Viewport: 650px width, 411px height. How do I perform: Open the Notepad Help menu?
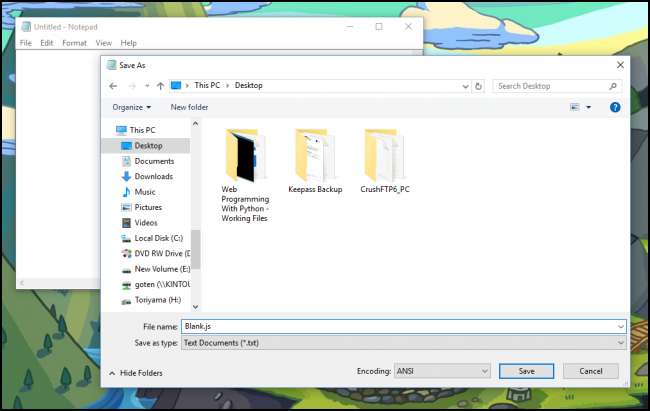tap(129, 43)
